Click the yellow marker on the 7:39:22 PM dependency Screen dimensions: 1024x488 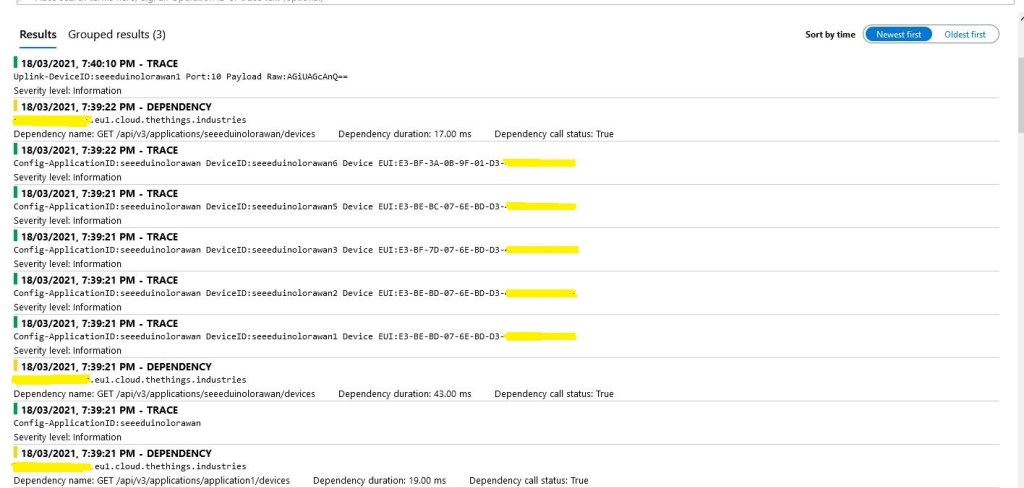point(15,106)
